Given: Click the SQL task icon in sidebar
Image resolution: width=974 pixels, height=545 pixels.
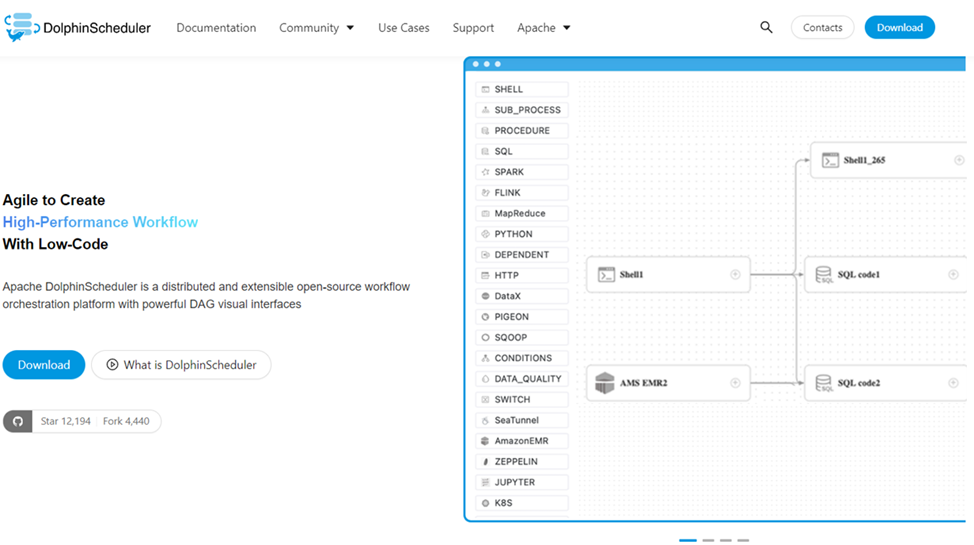Looking at the screenshot, I should tap(486, 152).
